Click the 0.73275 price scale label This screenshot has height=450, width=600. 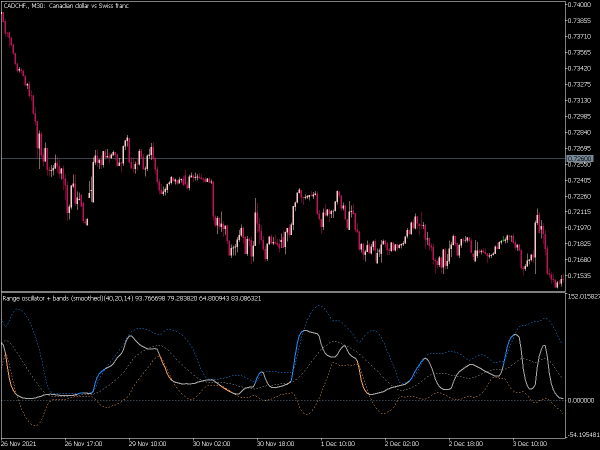[580, 85]
